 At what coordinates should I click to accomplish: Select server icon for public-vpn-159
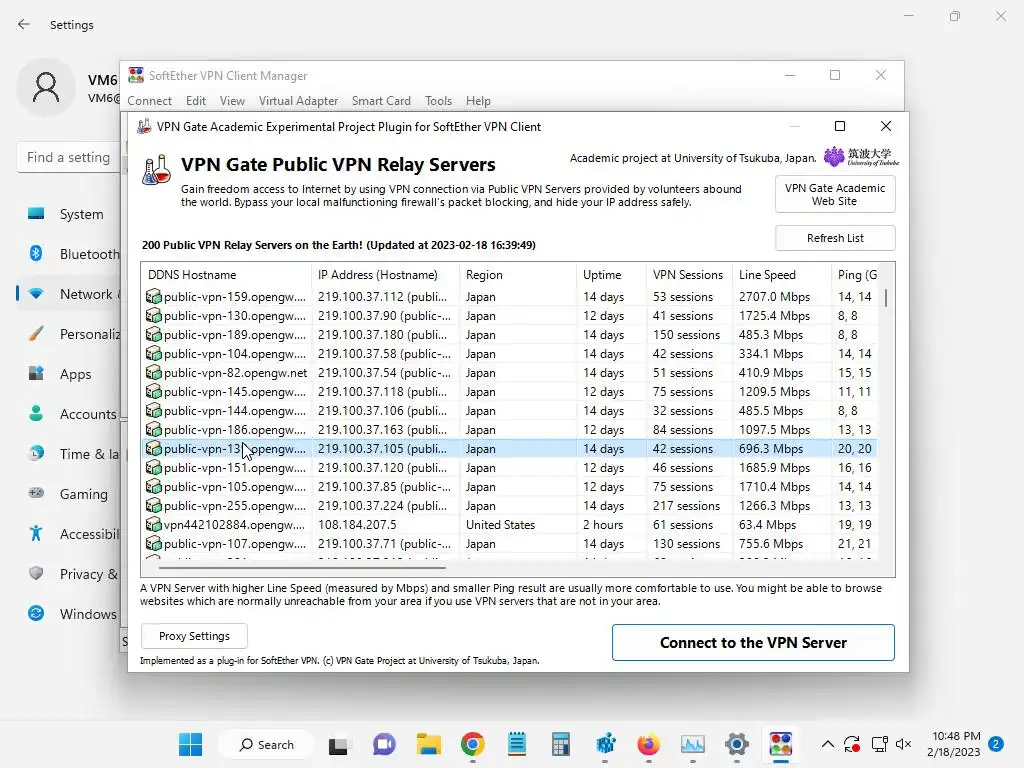click(153, 296)
